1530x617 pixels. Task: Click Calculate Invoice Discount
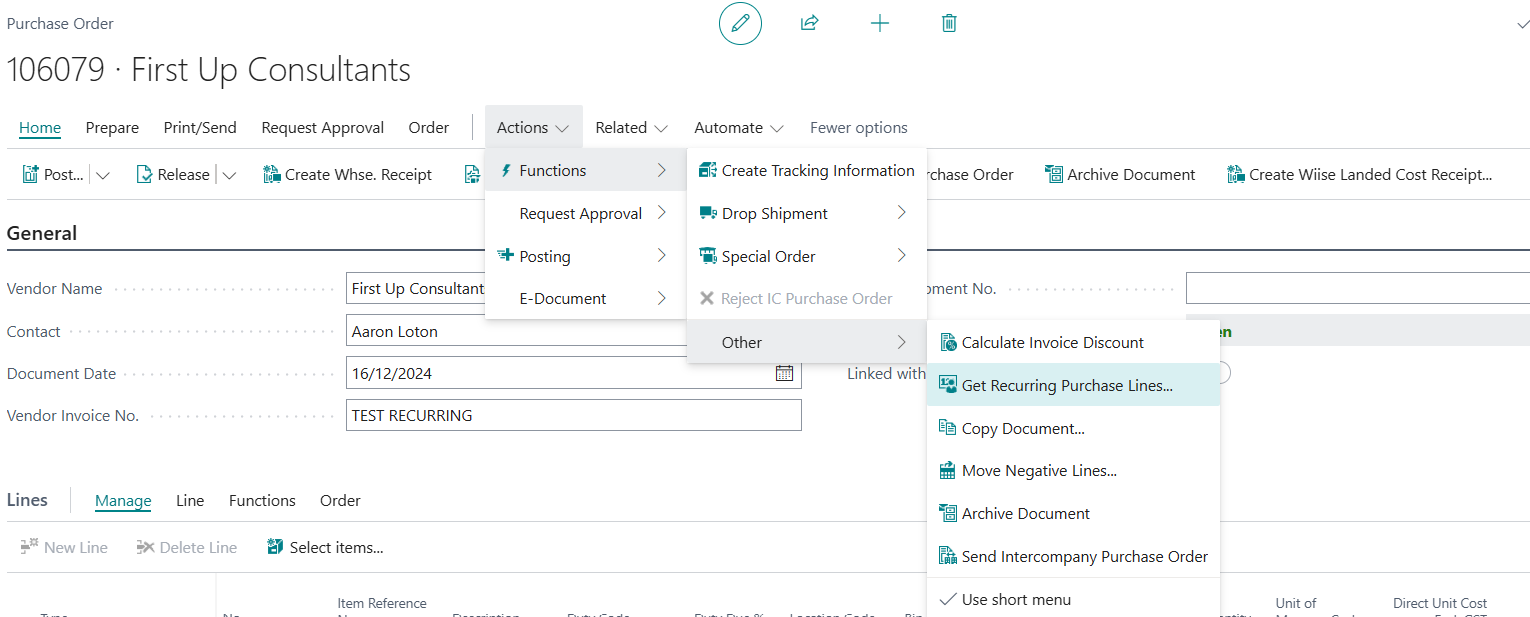pyautogui.click(x=1073, y=342)
